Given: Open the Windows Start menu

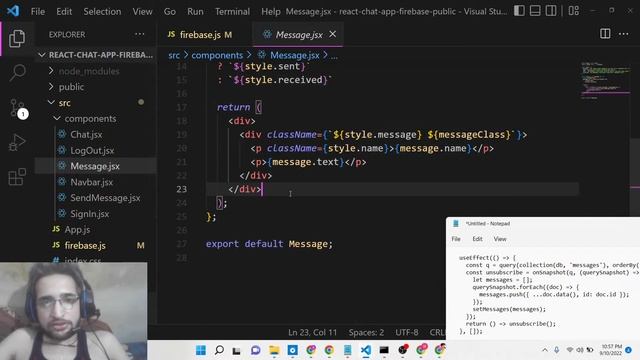Looking at the screenshot, I should pyautogui.click(x=201, y=350).
